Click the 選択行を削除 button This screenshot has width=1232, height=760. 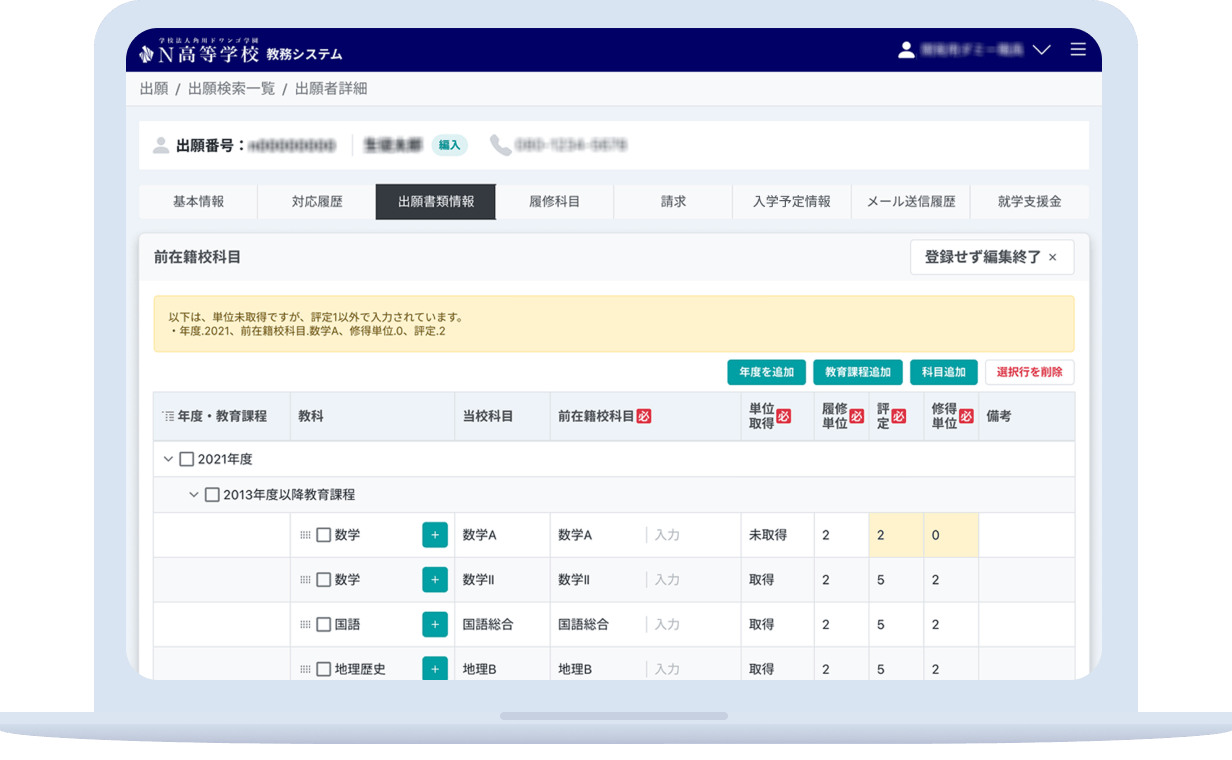pos(1027,372)
